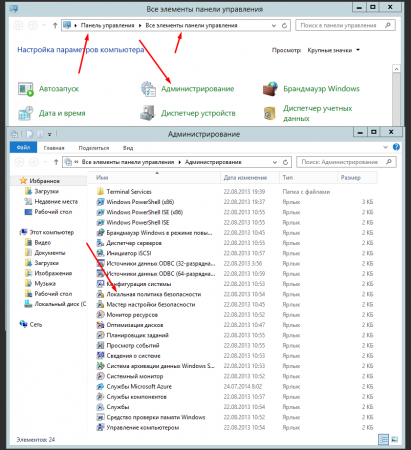411x450 pixels.
Task: Sort by the Размер column header
Action: (x=358, y=178)
